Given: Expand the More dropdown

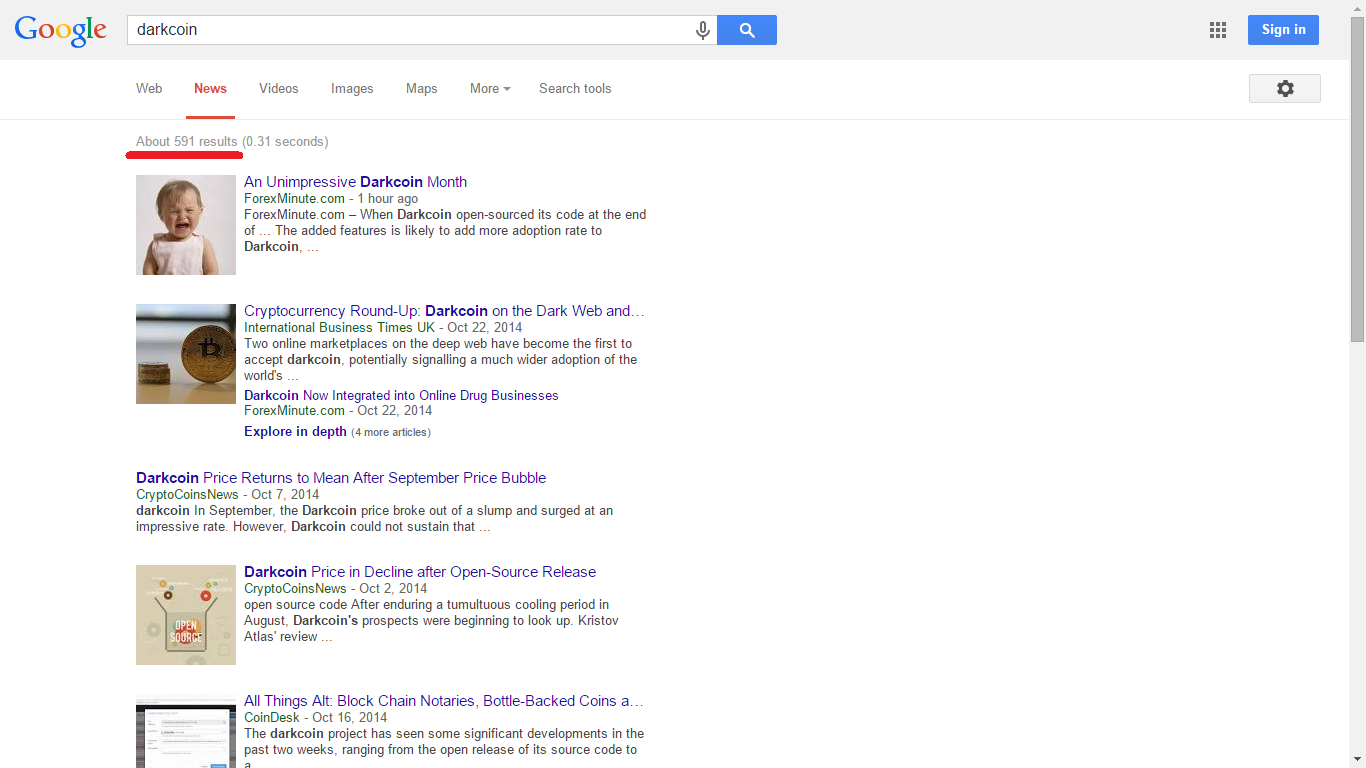Looking at the screenshot, I should pyautogui.click(x=490, y=89).
